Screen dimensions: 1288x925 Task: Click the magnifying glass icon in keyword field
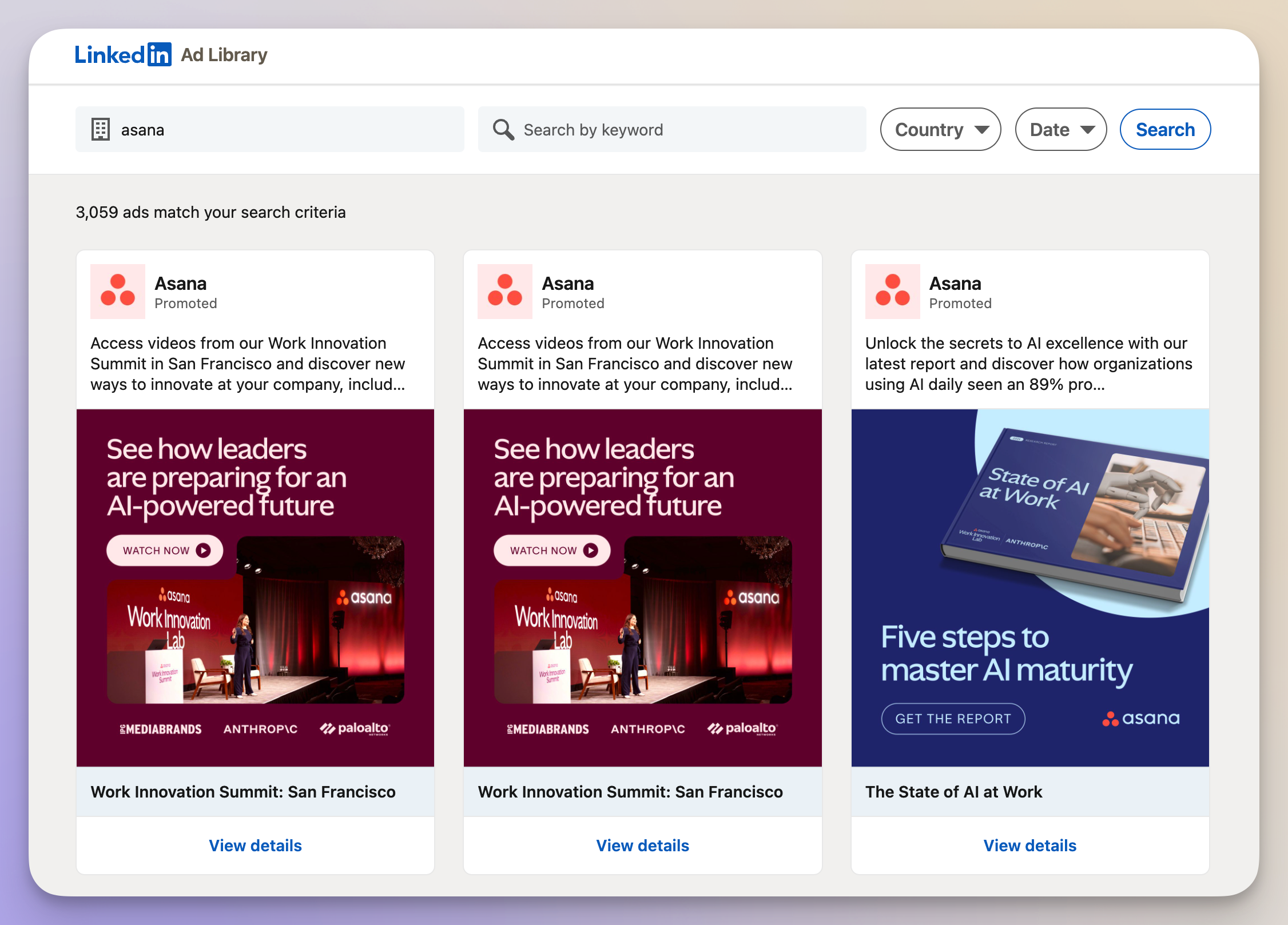click(503, 130)
